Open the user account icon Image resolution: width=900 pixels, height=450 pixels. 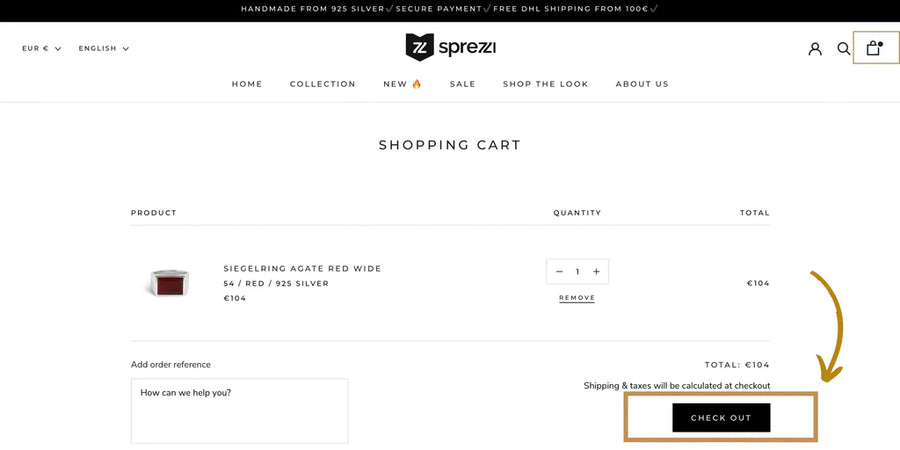point(815,48)
